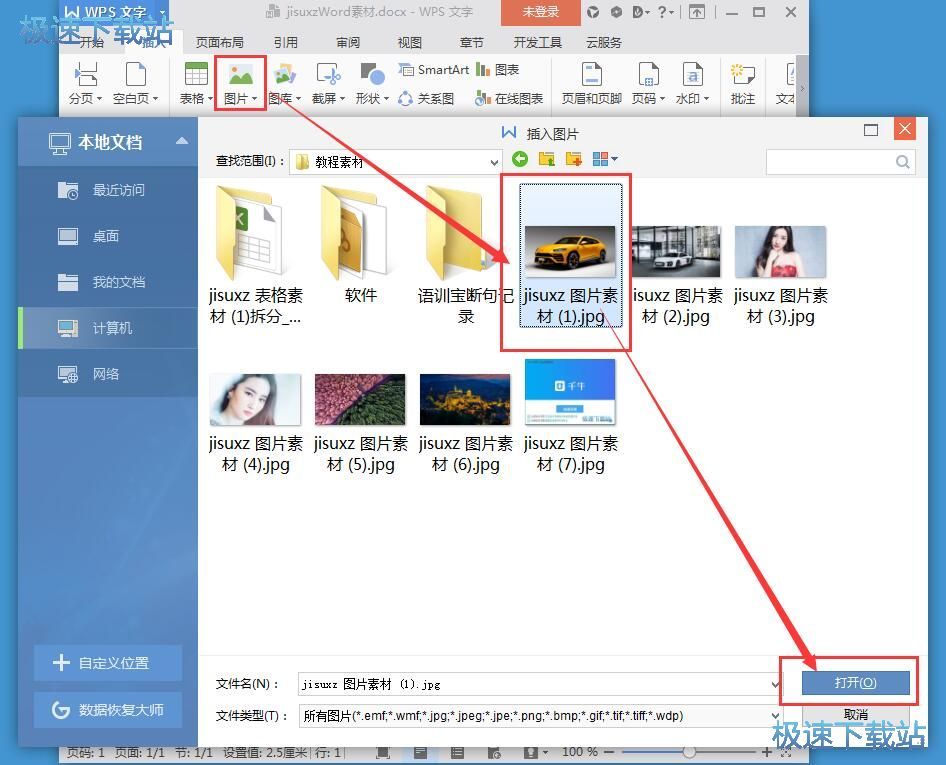This screenshot has width=946, height=765.
Task: Click the search magnifier in dialog
Action: click(903, 162)
